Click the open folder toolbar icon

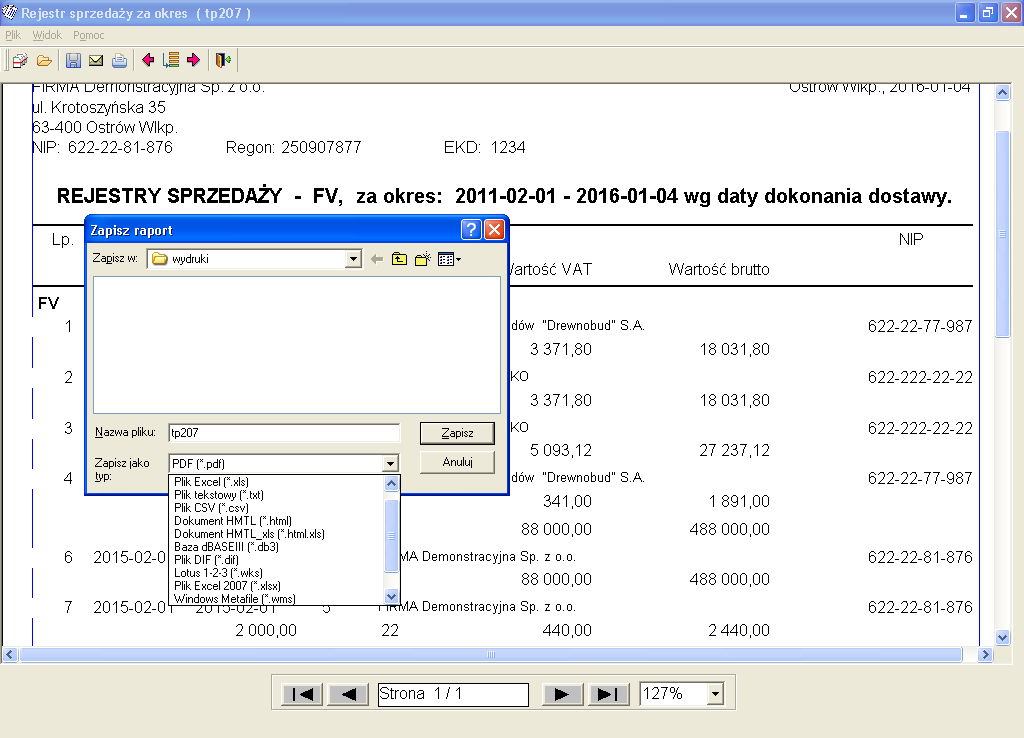(x=44, y=61)
